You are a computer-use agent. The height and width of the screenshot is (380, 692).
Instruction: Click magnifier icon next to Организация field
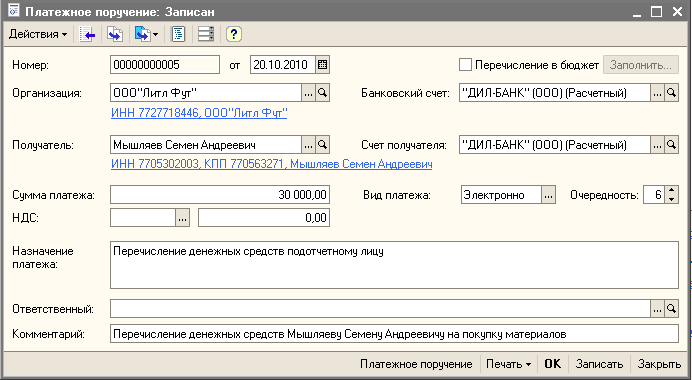(323, 93)
